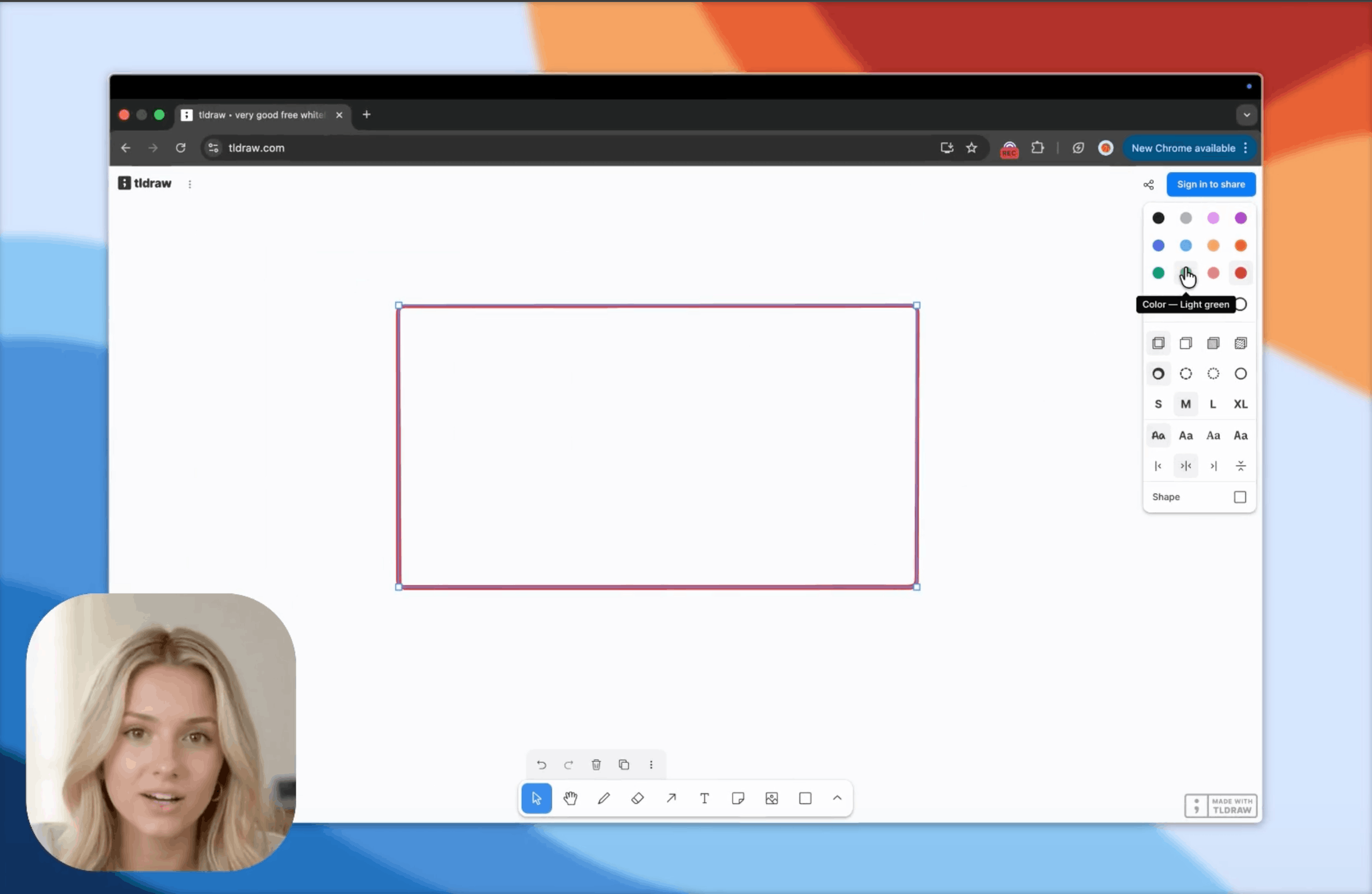Image resolution: width=1372 pixels, height=894 pixels.
Task: Enable the solid fill style
Action: point(1213,343)
